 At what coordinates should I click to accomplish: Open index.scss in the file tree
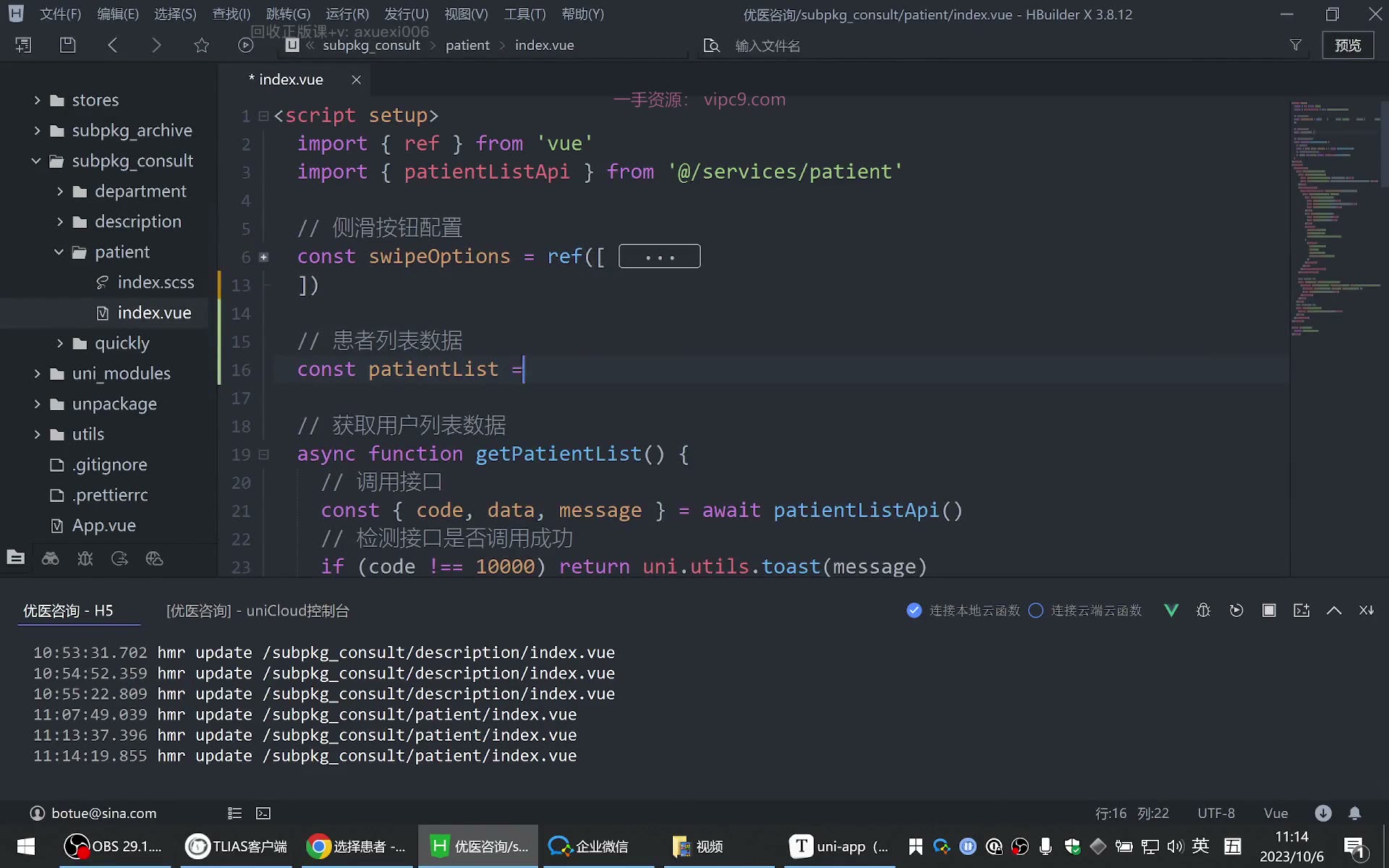(156, 282)
